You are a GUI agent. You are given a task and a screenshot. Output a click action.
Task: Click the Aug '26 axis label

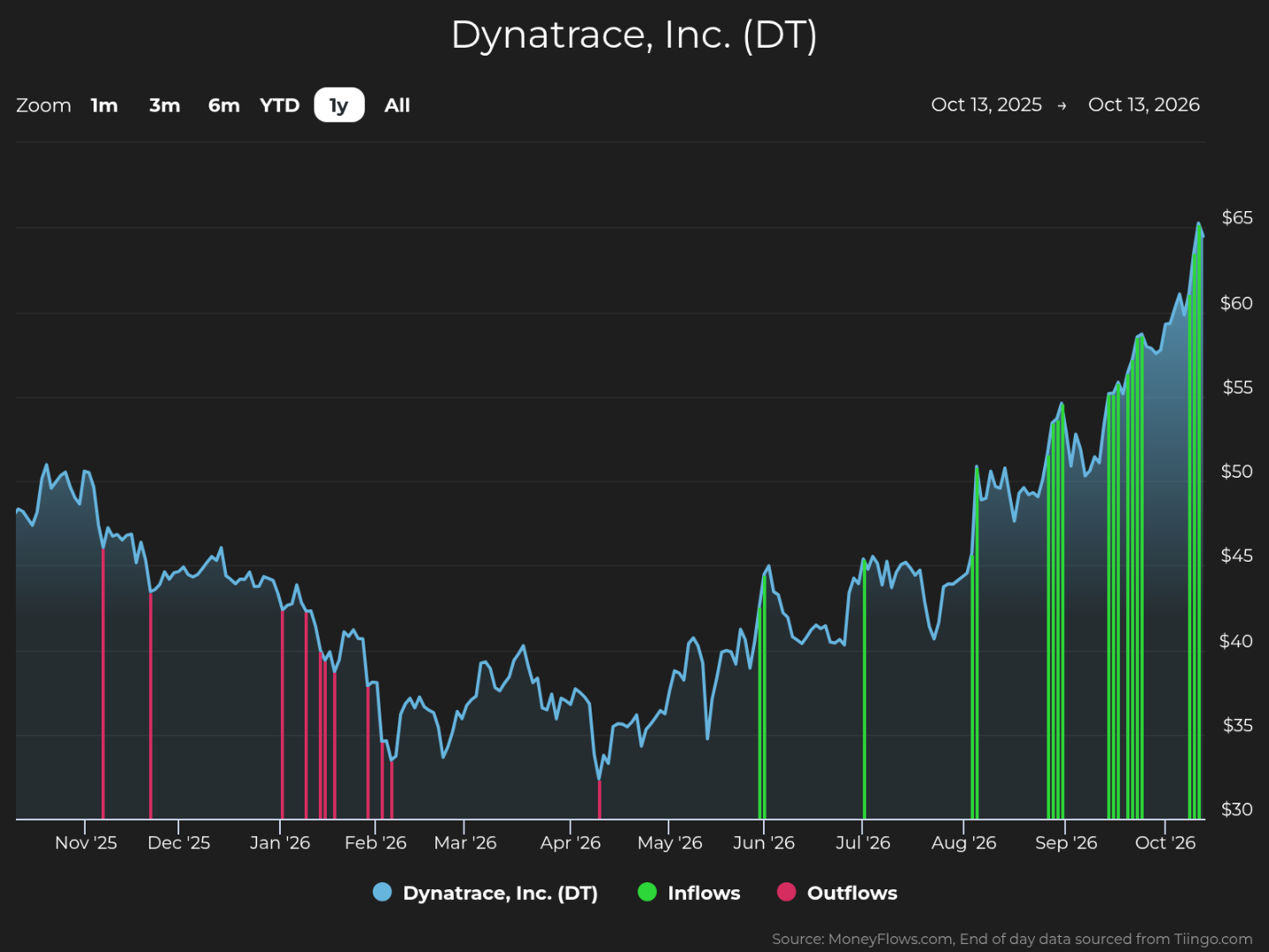[x=963, y=842]
